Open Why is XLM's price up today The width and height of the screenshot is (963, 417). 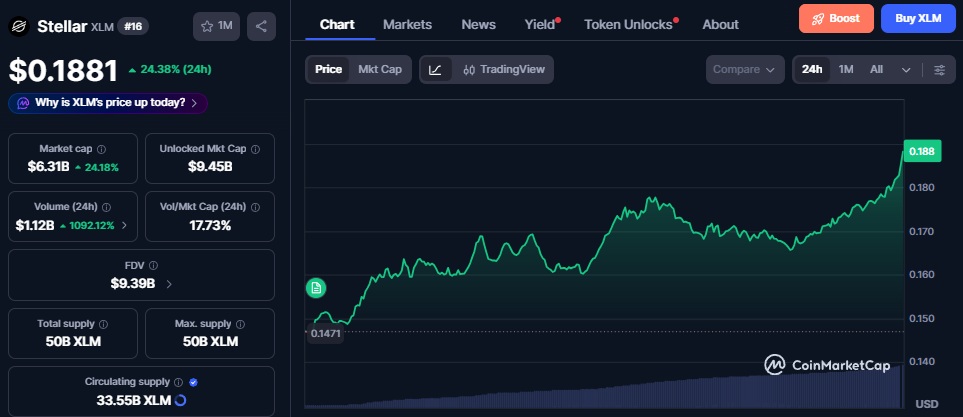[108, 103]
